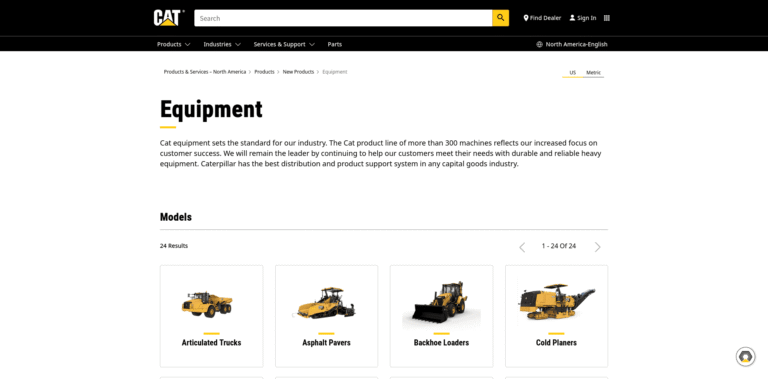The width and height of the screenshot is (768, 379).
Task: Click the Cold Planers title
Action: click(556, 343)
